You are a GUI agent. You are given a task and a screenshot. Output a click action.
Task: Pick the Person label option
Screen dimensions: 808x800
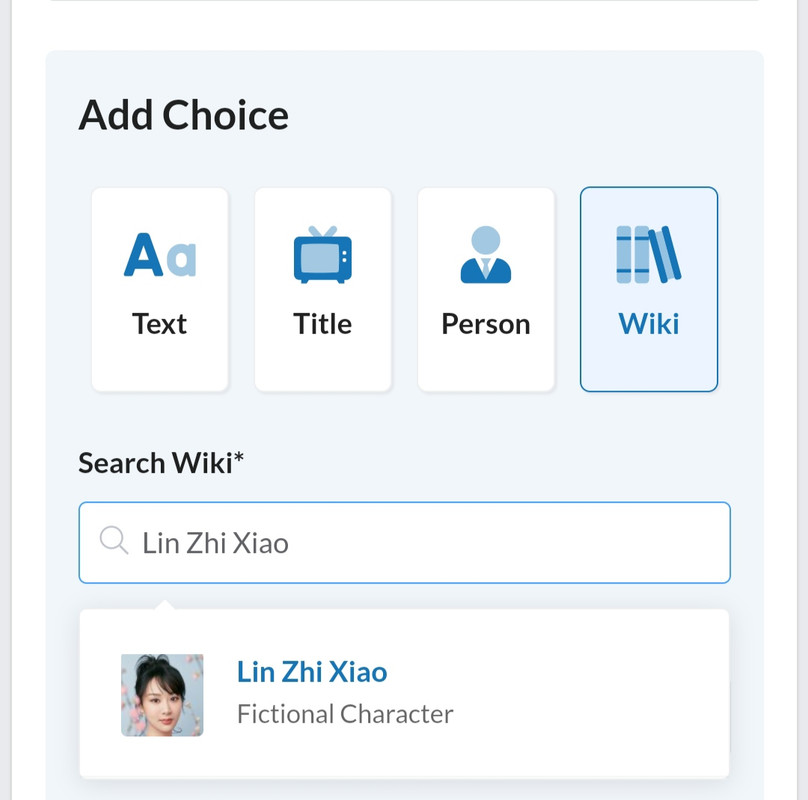[486, 324]
